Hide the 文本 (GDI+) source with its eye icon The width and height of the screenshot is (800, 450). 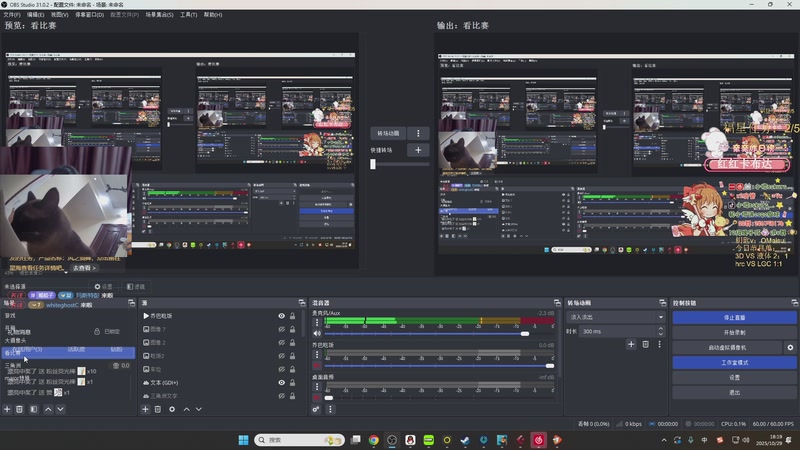[281, 382]
